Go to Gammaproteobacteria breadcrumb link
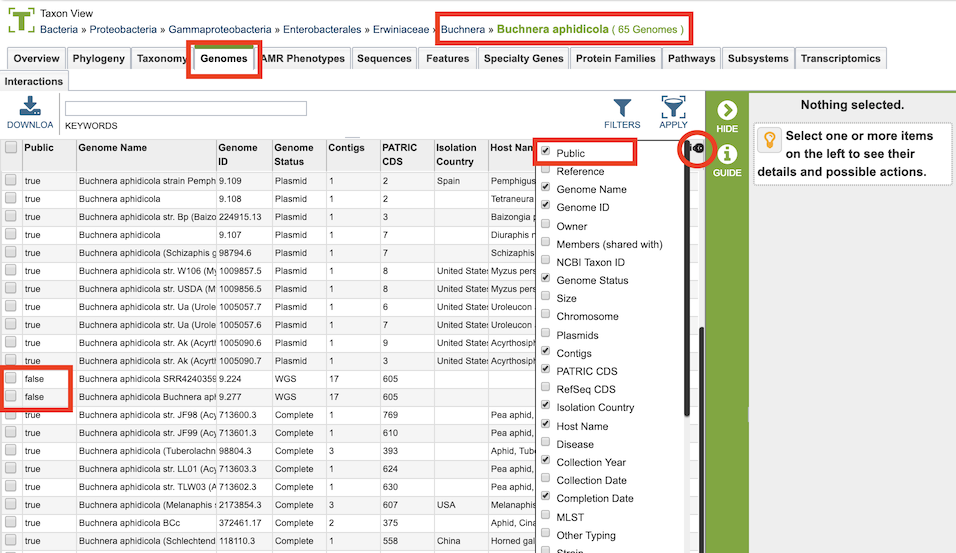This screenshot has height=553, width=956. click(220, 29)
